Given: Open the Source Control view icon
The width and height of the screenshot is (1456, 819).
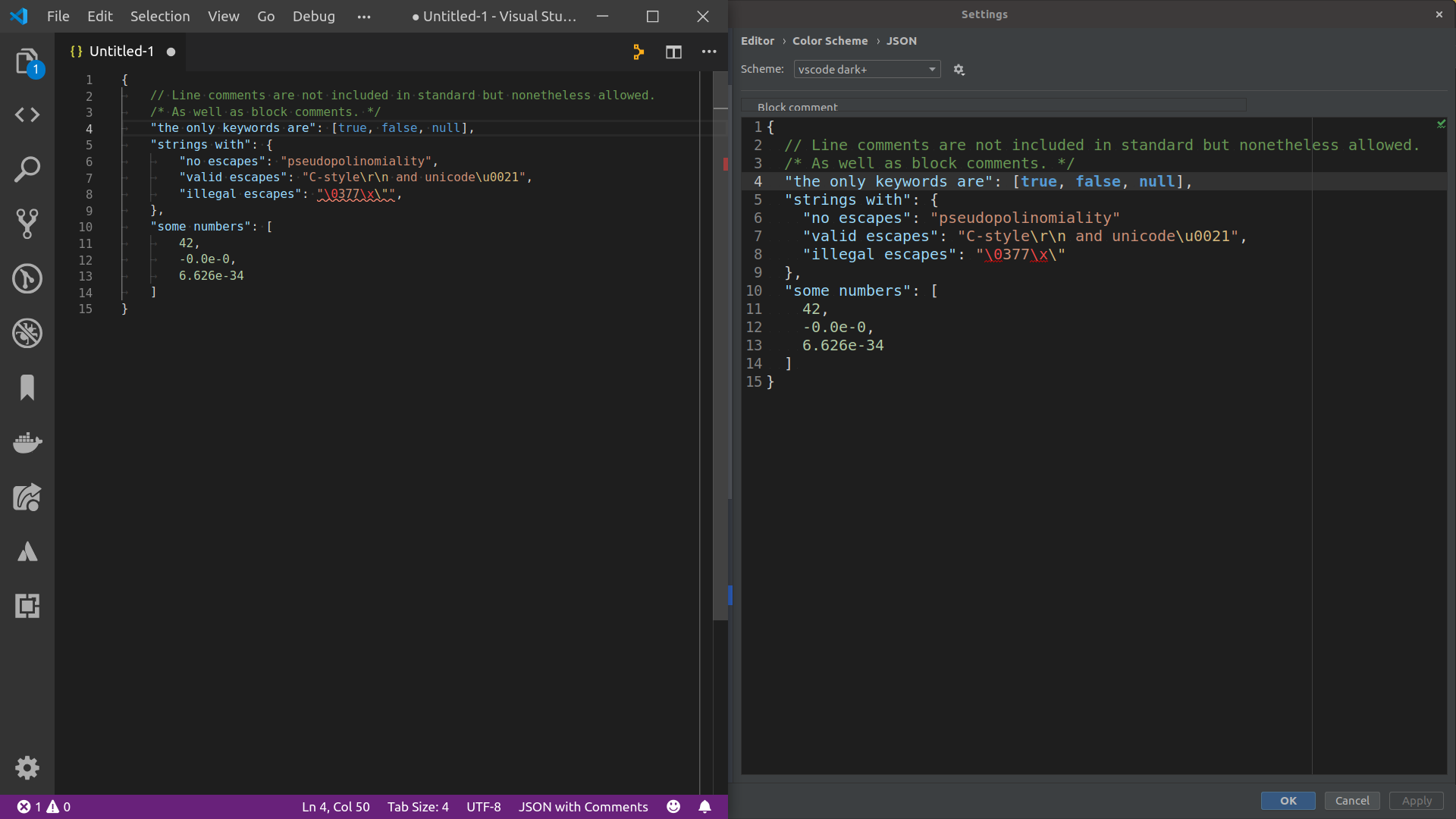Looking at the screenshot, I should pos(27,224).
